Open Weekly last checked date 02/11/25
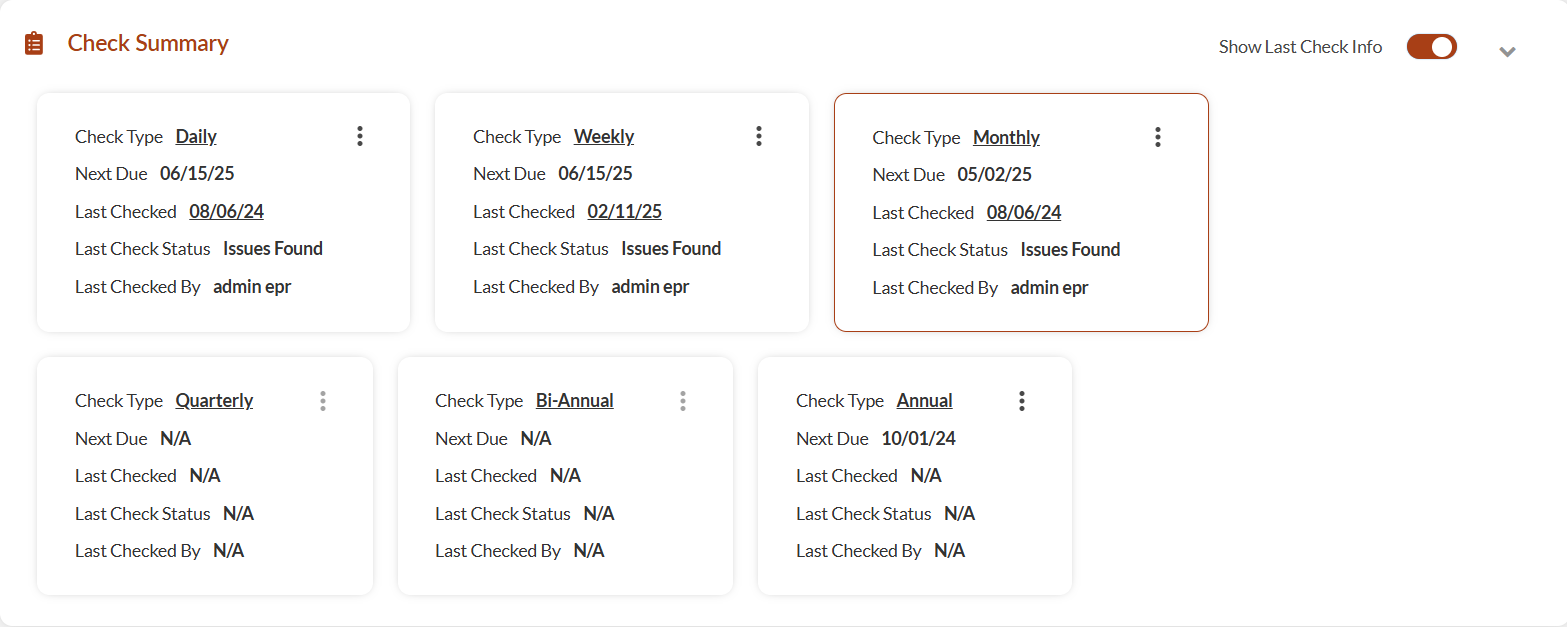This screenshot has width=1567, height=627. coord(624,212)
